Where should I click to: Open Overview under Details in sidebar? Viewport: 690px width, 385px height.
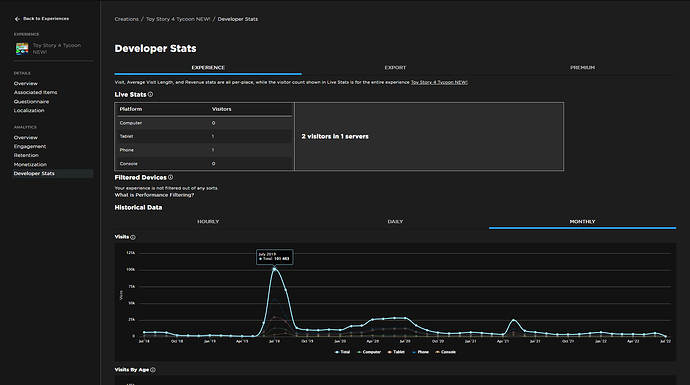point(26,84)
